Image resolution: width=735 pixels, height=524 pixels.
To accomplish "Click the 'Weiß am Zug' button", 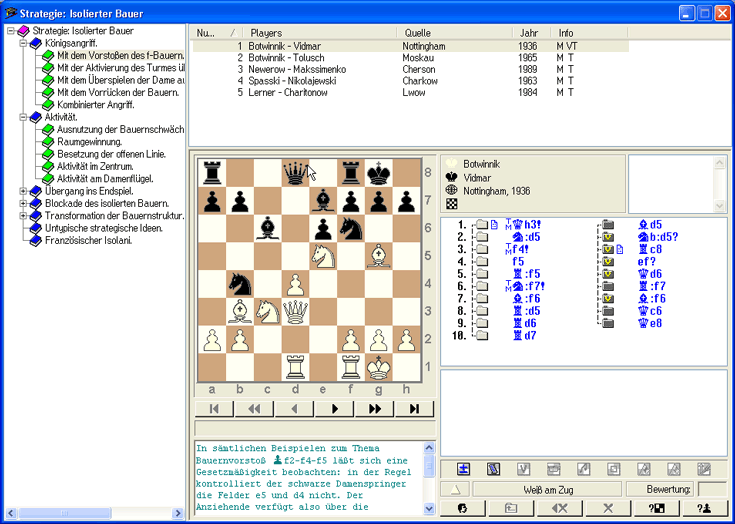I will tap(547, 489).
